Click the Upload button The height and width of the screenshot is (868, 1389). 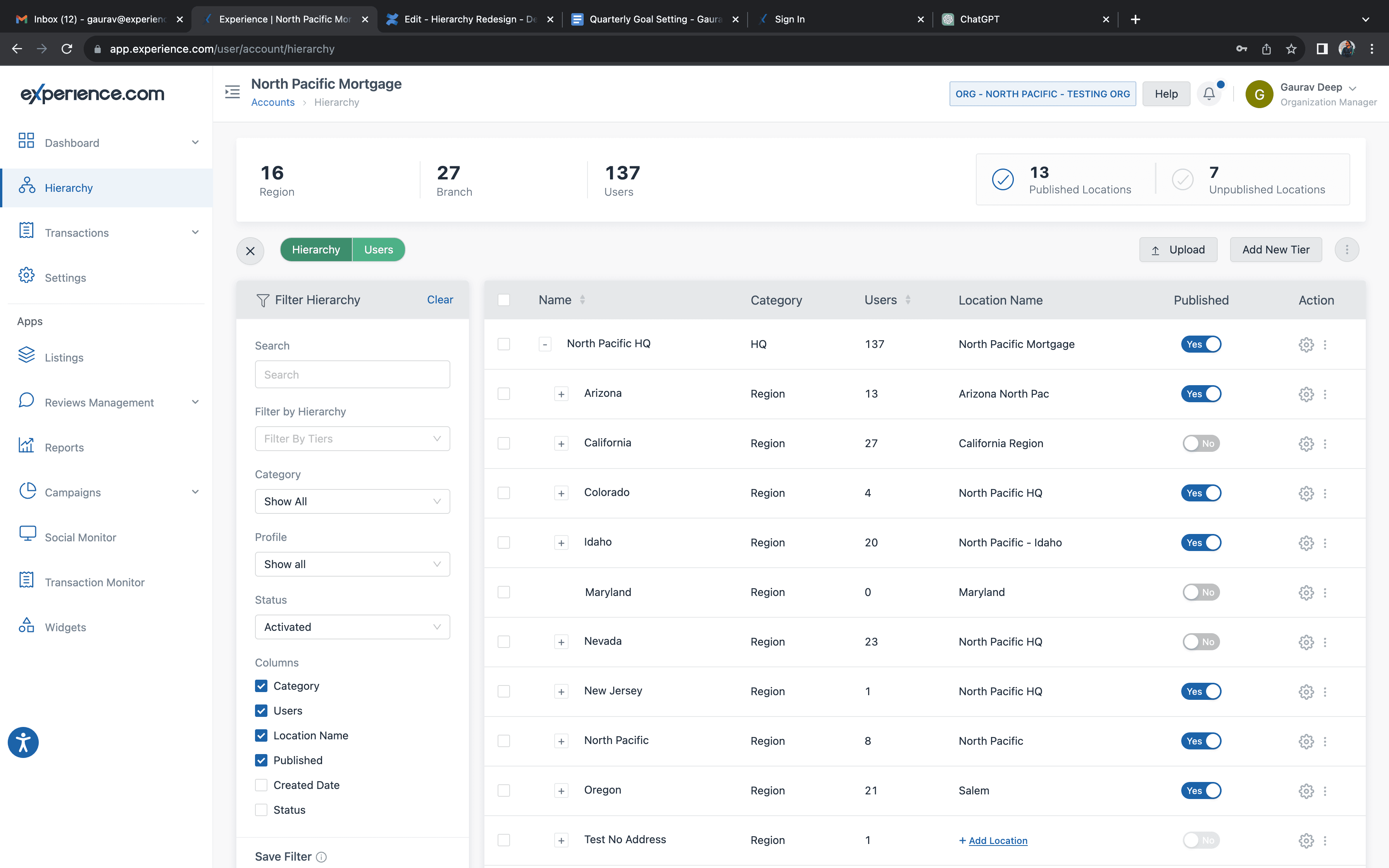[x=1178, y=250]
